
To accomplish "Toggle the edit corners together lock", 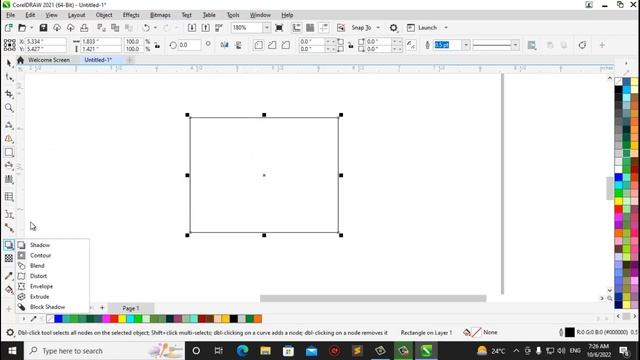I will coord(351,45).
